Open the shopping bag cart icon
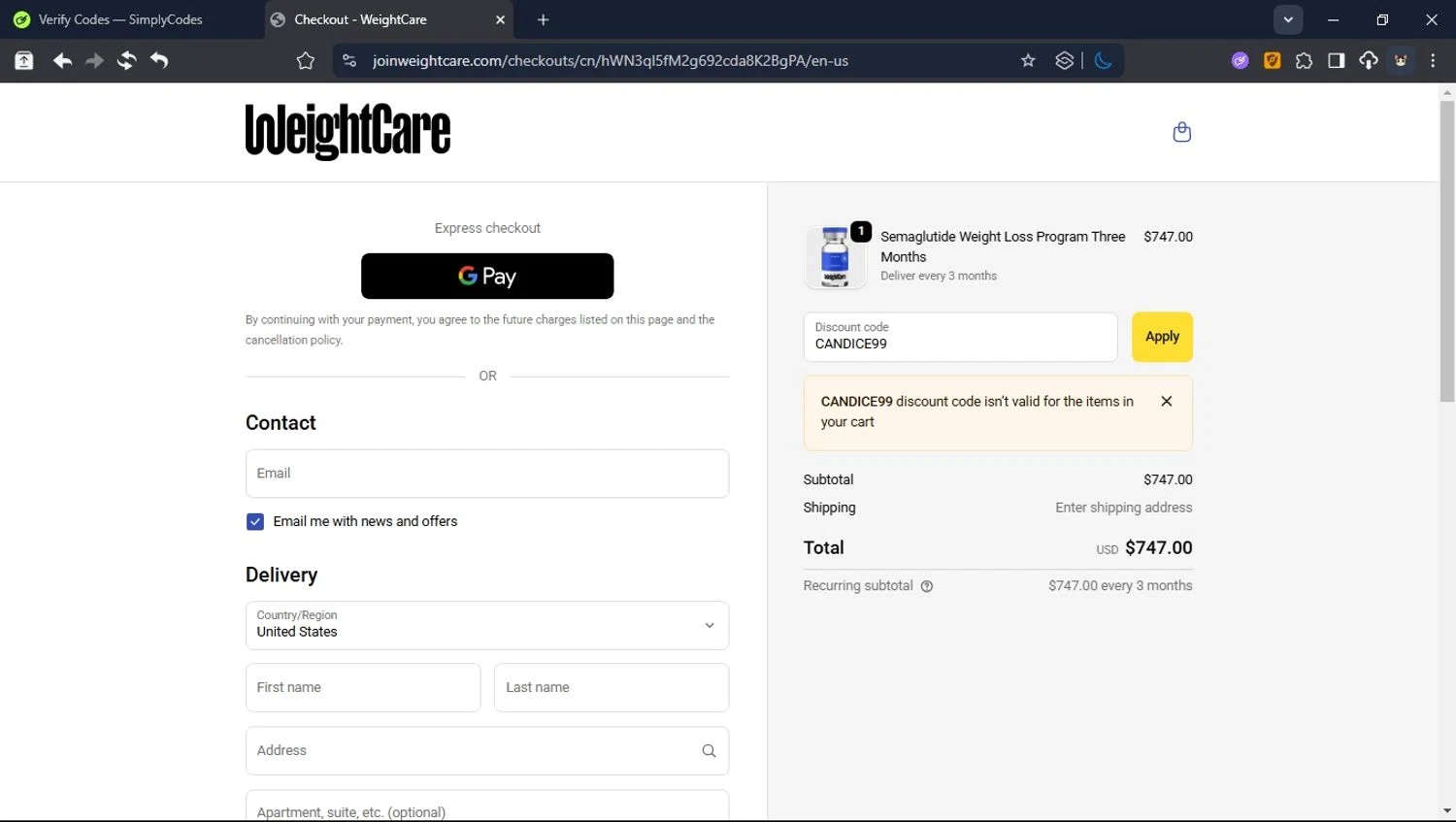 coord(1181,132)
